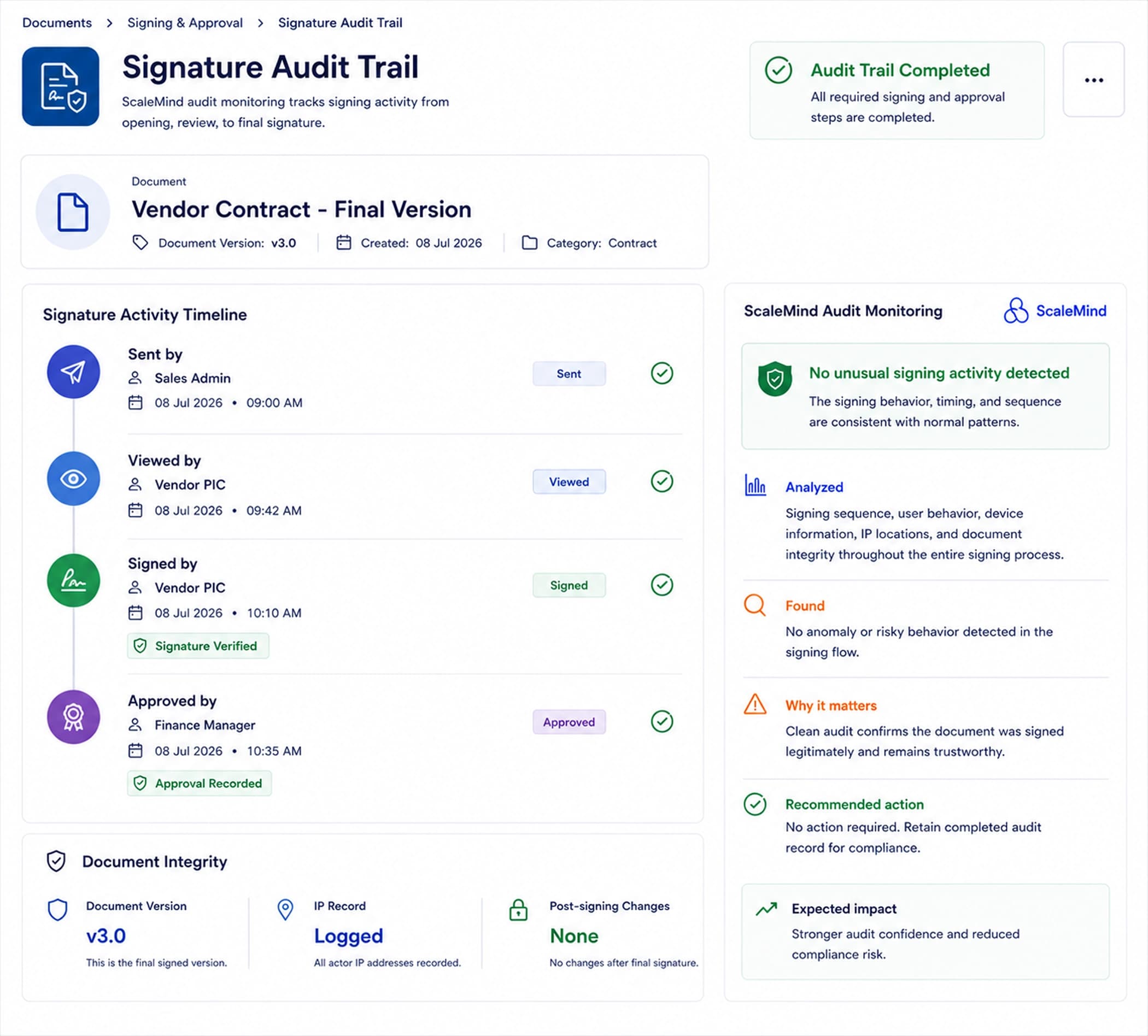Click the Category folder icon
1148x1036 pixels.
[530, 243]
